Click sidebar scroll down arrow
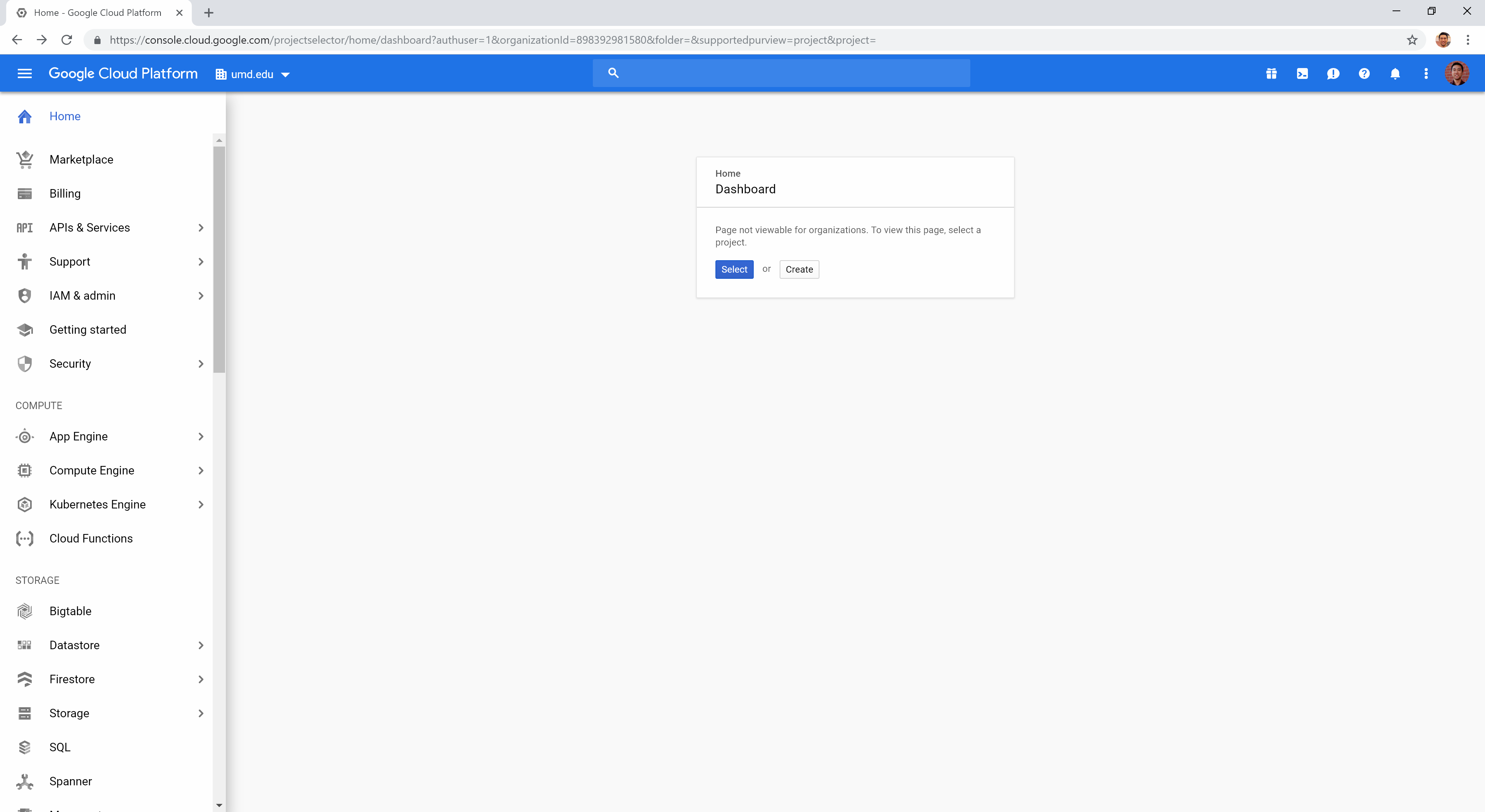 [219, 805]
